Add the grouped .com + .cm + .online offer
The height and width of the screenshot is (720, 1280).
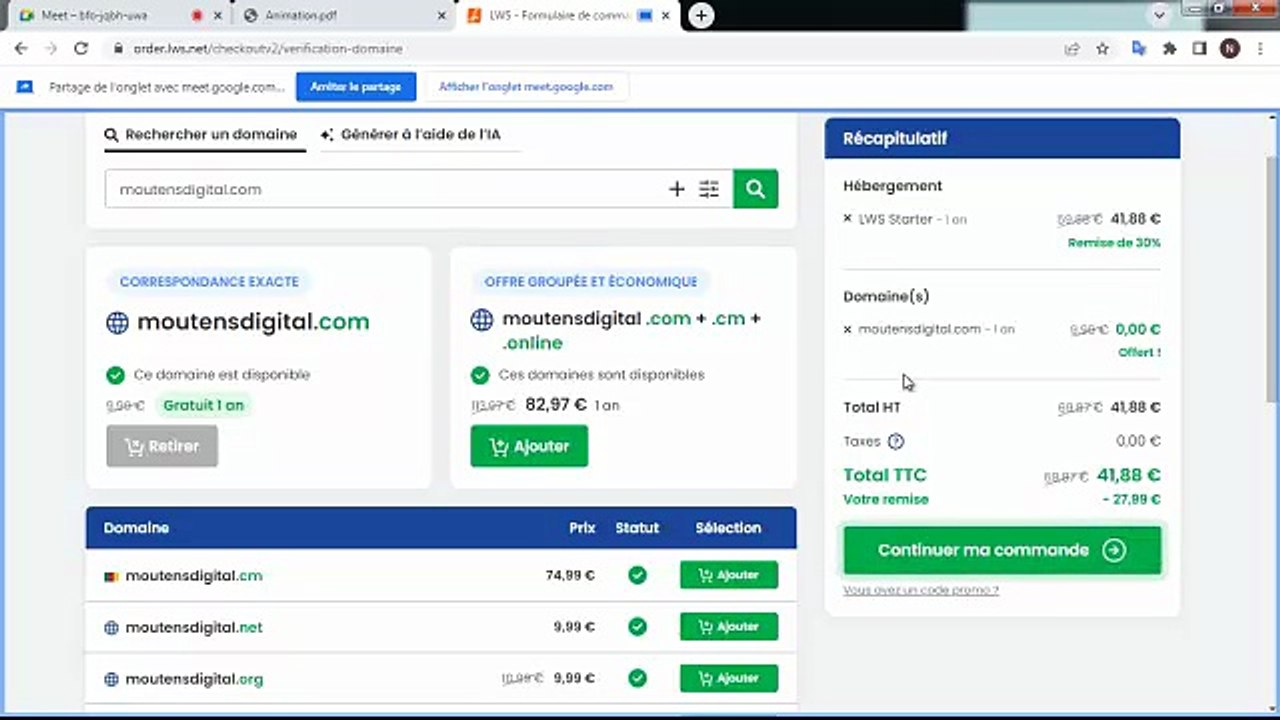(529, 446)
